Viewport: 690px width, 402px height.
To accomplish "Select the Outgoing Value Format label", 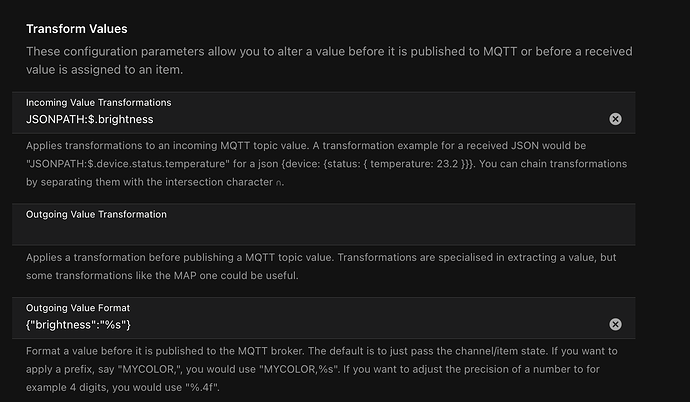I will (x=78, y=308).
